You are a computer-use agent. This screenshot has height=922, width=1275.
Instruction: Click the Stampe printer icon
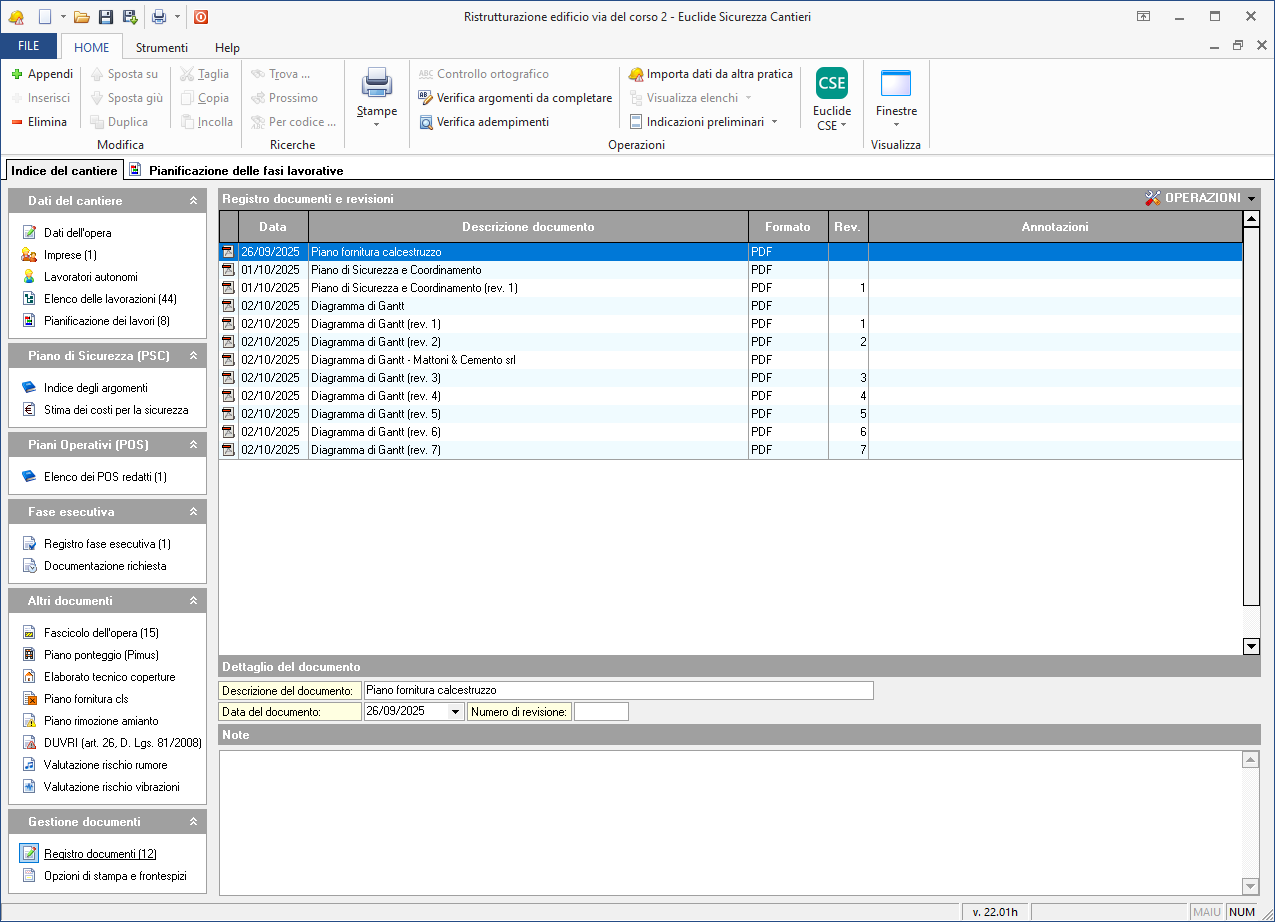(377, 82)
